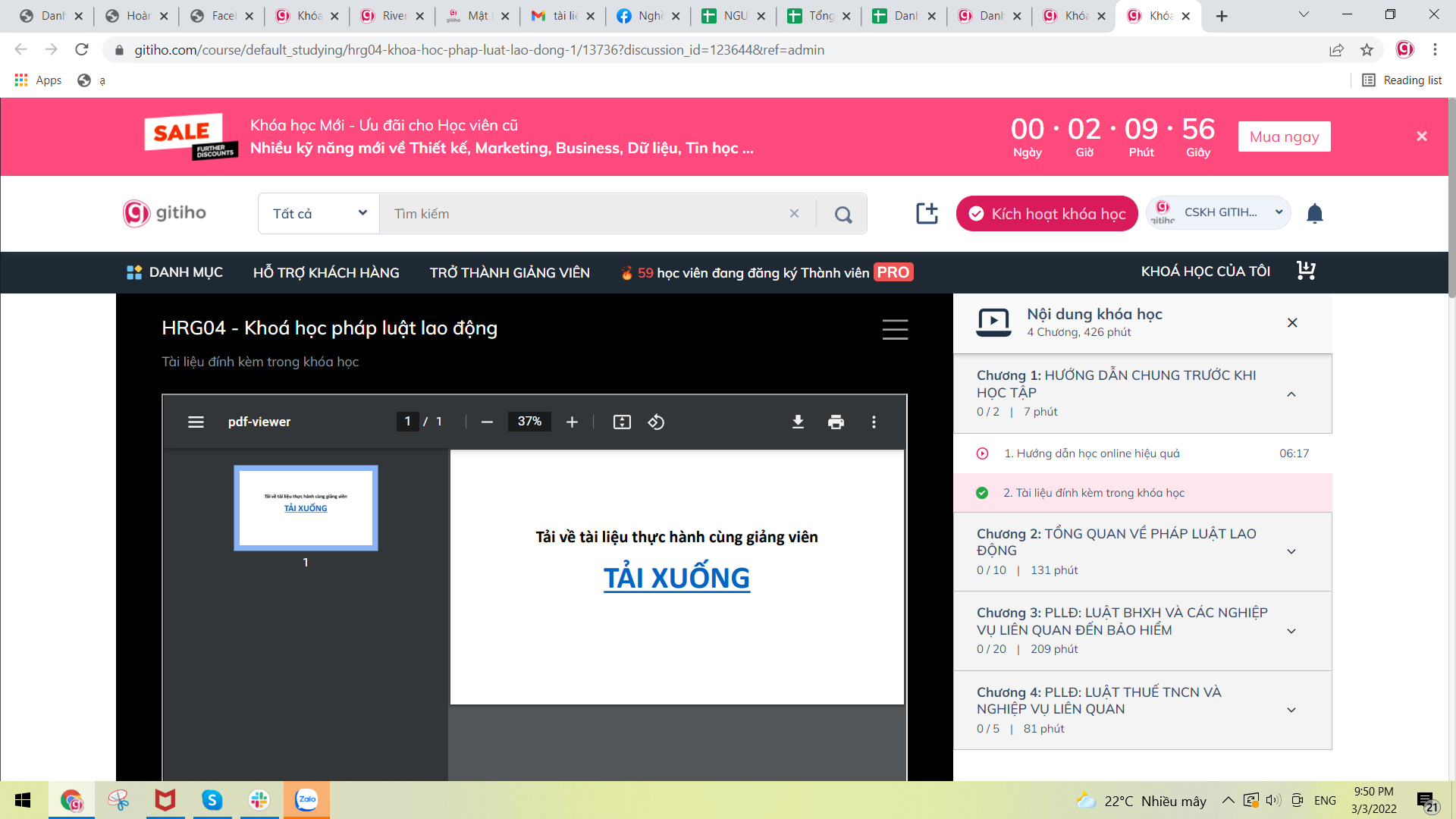Viewport: 1456px width, 819px height.
Task: Clear the search field with X icon
Action: [794, 214]
